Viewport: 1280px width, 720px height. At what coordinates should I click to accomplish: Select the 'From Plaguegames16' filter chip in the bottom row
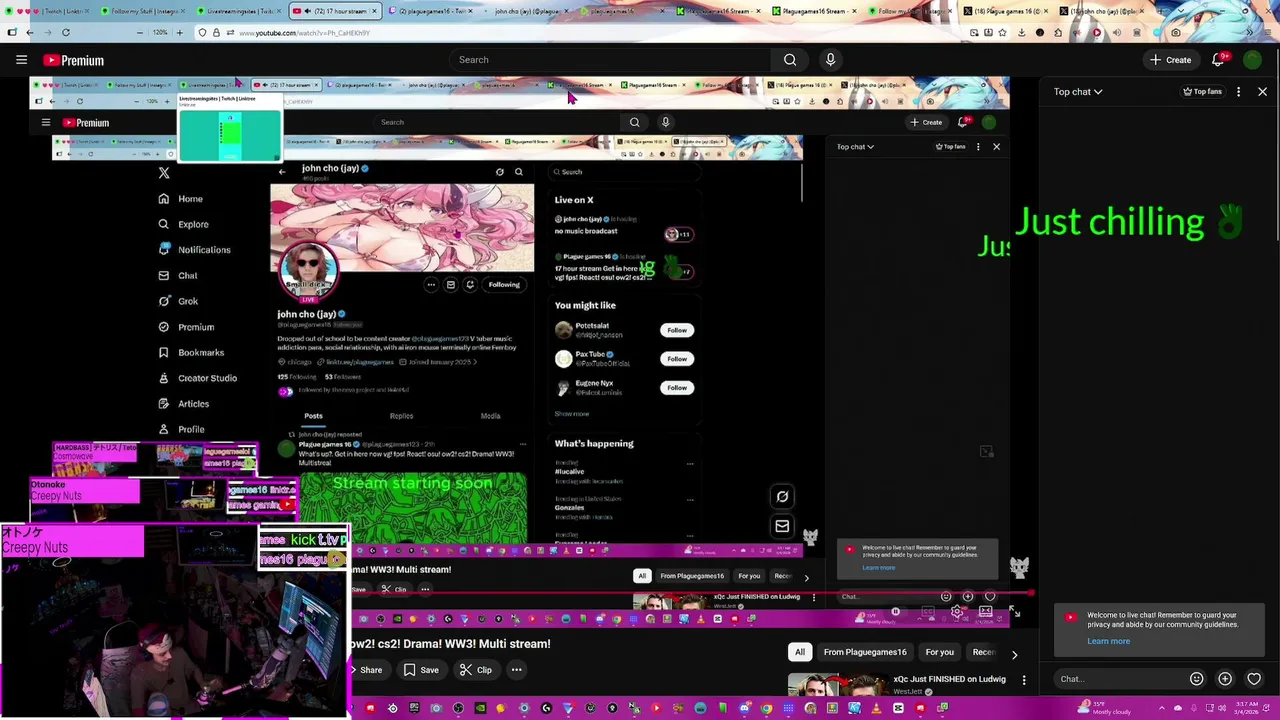[865, 652]
